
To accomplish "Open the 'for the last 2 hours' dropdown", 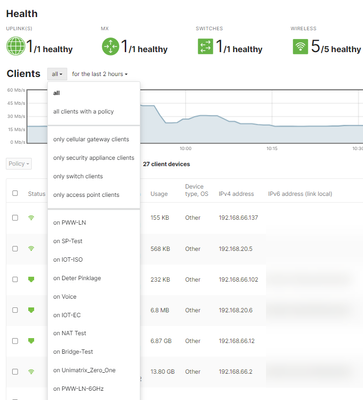I will 100,74.
